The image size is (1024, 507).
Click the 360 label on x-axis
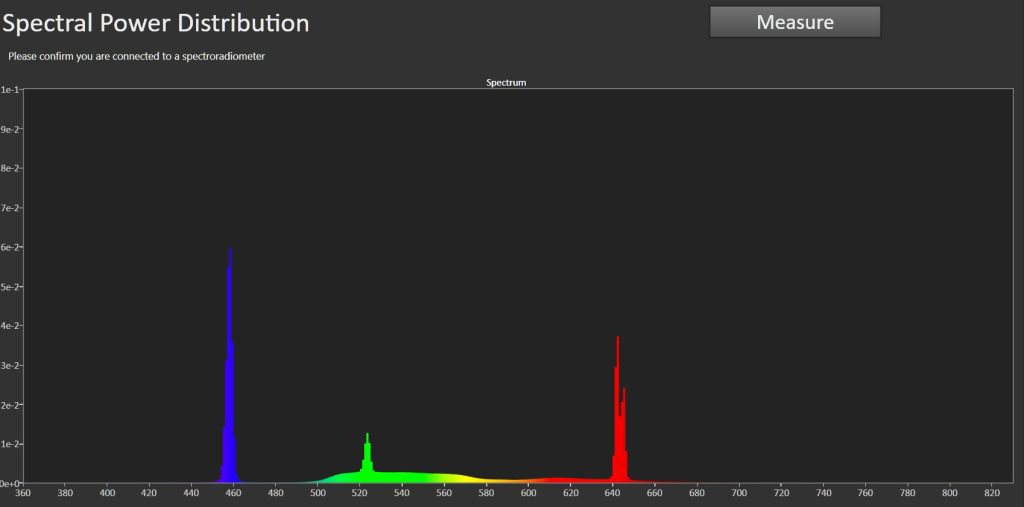23,493
